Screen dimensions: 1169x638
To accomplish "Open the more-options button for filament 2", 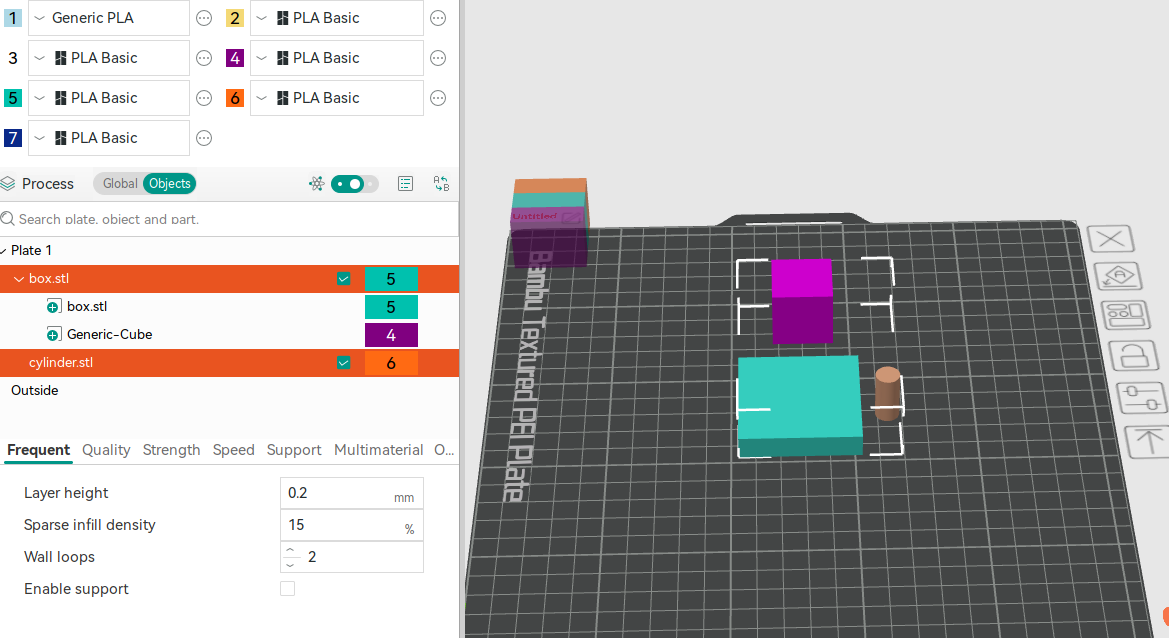I will click(438, 18).
